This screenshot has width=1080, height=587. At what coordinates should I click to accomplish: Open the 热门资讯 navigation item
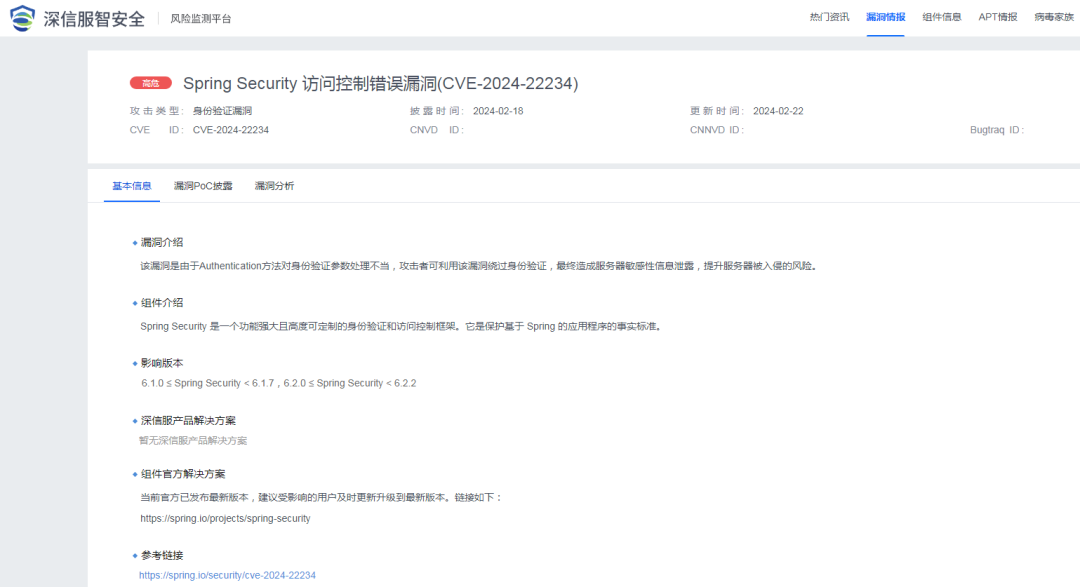pos(829,17)
